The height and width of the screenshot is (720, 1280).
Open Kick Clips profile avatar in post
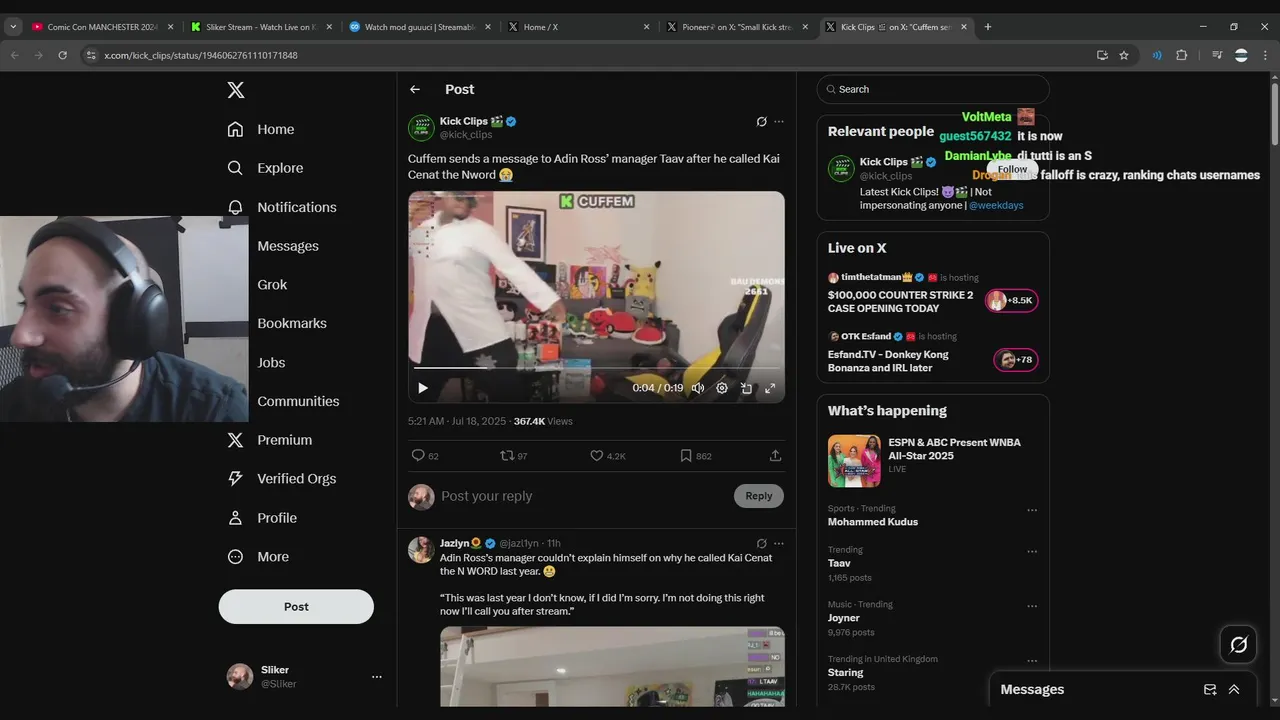click(x=421, y=128)
